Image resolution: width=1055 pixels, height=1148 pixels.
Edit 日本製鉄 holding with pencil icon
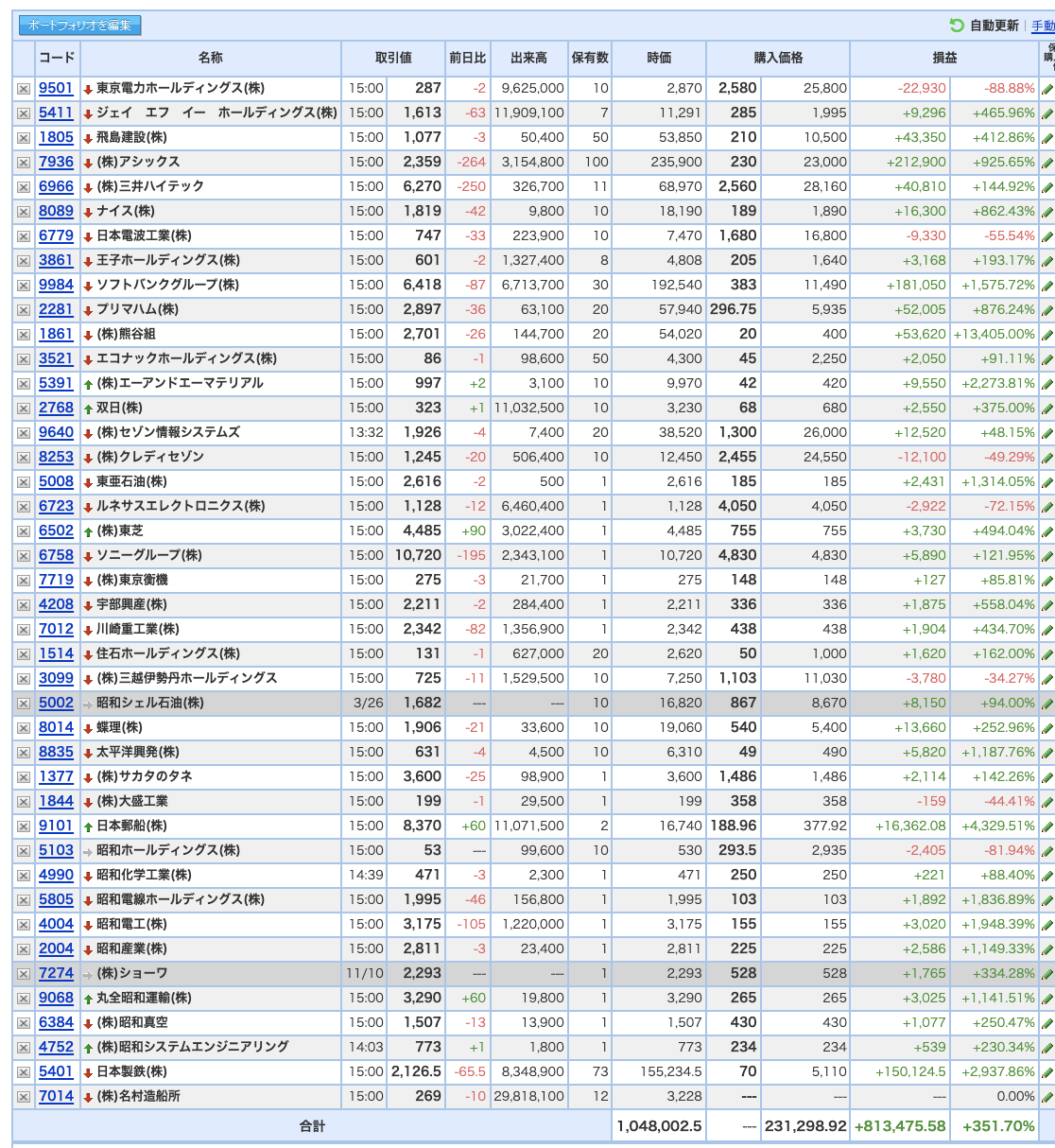point(1047,1072)
